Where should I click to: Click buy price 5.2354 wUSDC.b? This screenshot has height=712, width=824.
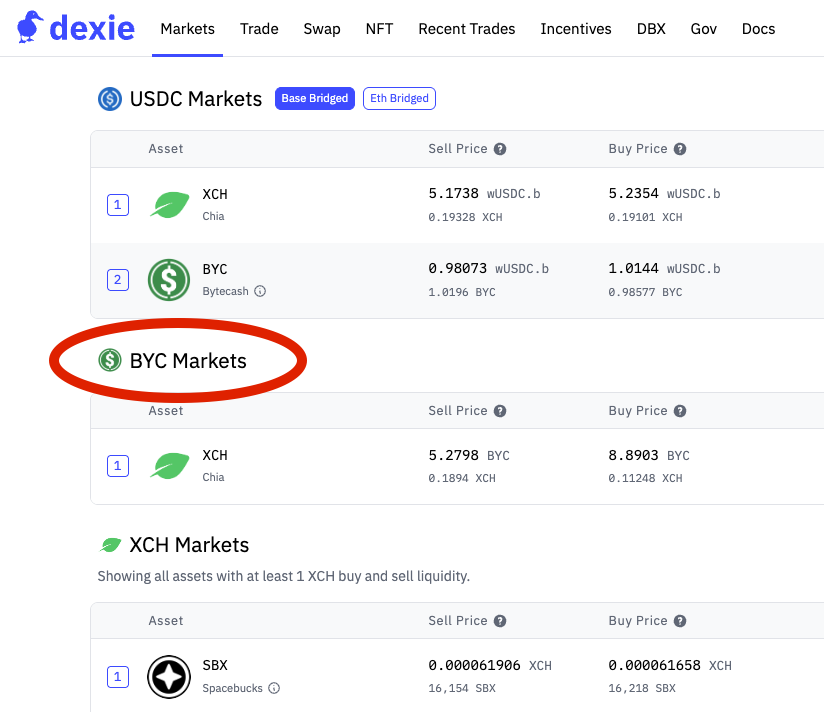click(664, 193)
